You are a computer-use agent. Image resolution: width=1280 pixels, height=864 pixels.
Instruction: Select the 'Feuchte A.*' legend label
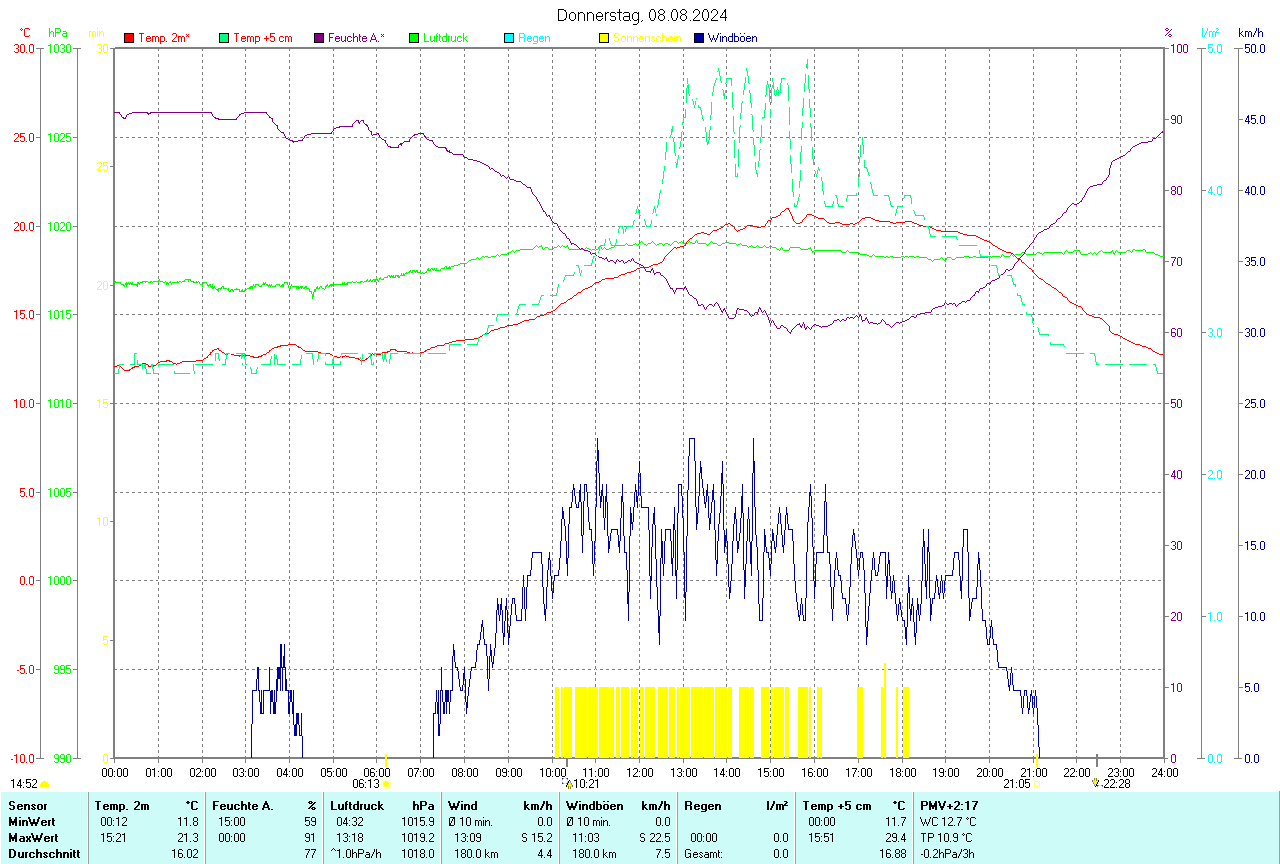click(x=356, y=38)
